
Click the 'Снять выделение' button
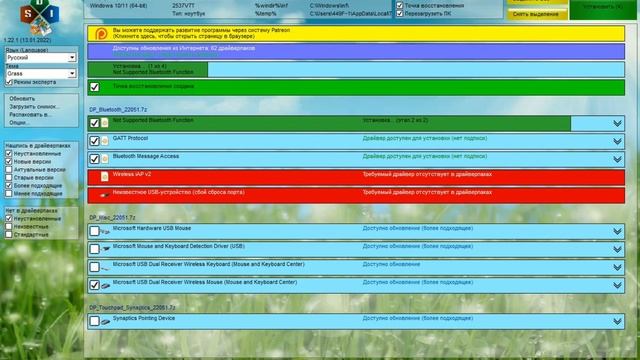(537, 14)
